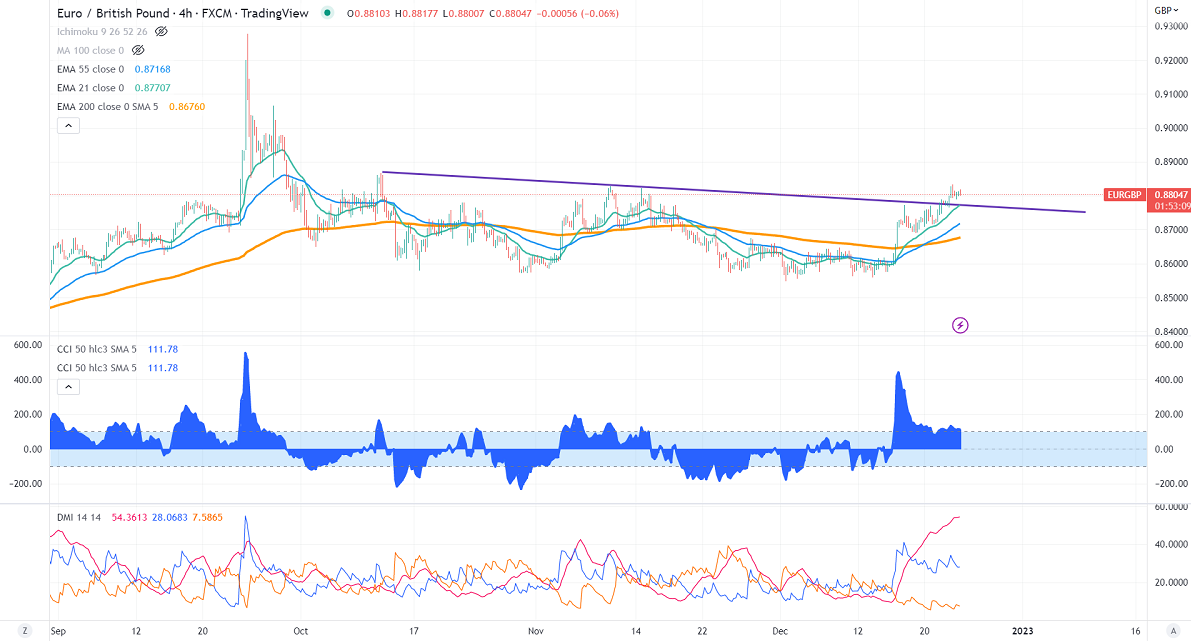Click the Oct label on time axis

pyautogui.click(x=301, y=631)
